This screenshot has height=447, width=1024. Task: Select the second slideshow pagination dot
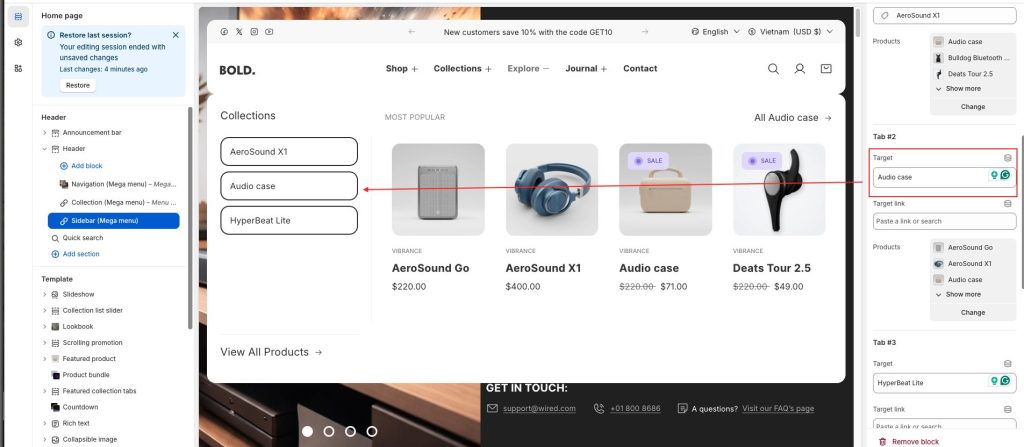pyautogui.click(x=329, y=431)
